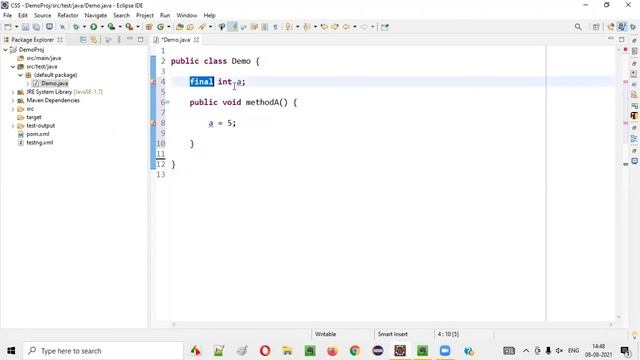
Task: Click the New Java Package toolbar icon
Action: coord(149,27)
